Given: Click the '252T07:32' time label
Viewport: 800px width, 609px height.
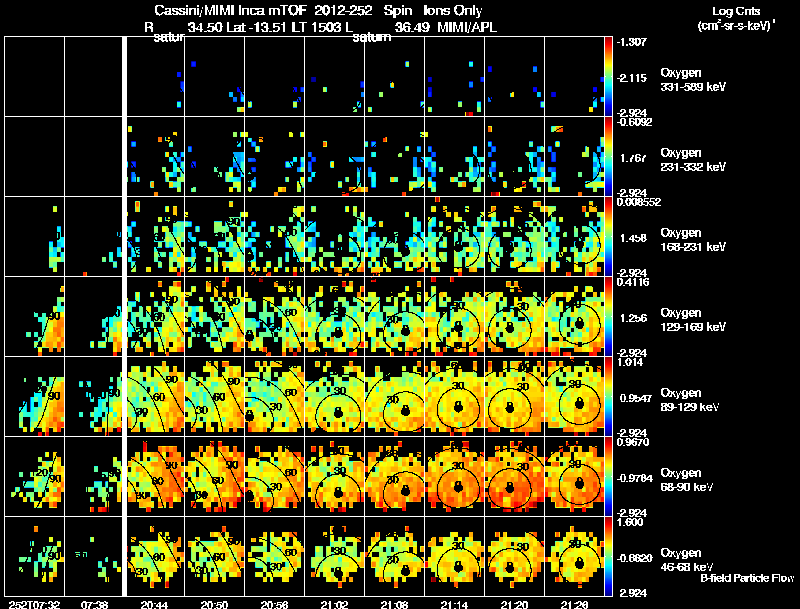Looking at the screenshot, I should pyautogui.click(x=34, y=604).
